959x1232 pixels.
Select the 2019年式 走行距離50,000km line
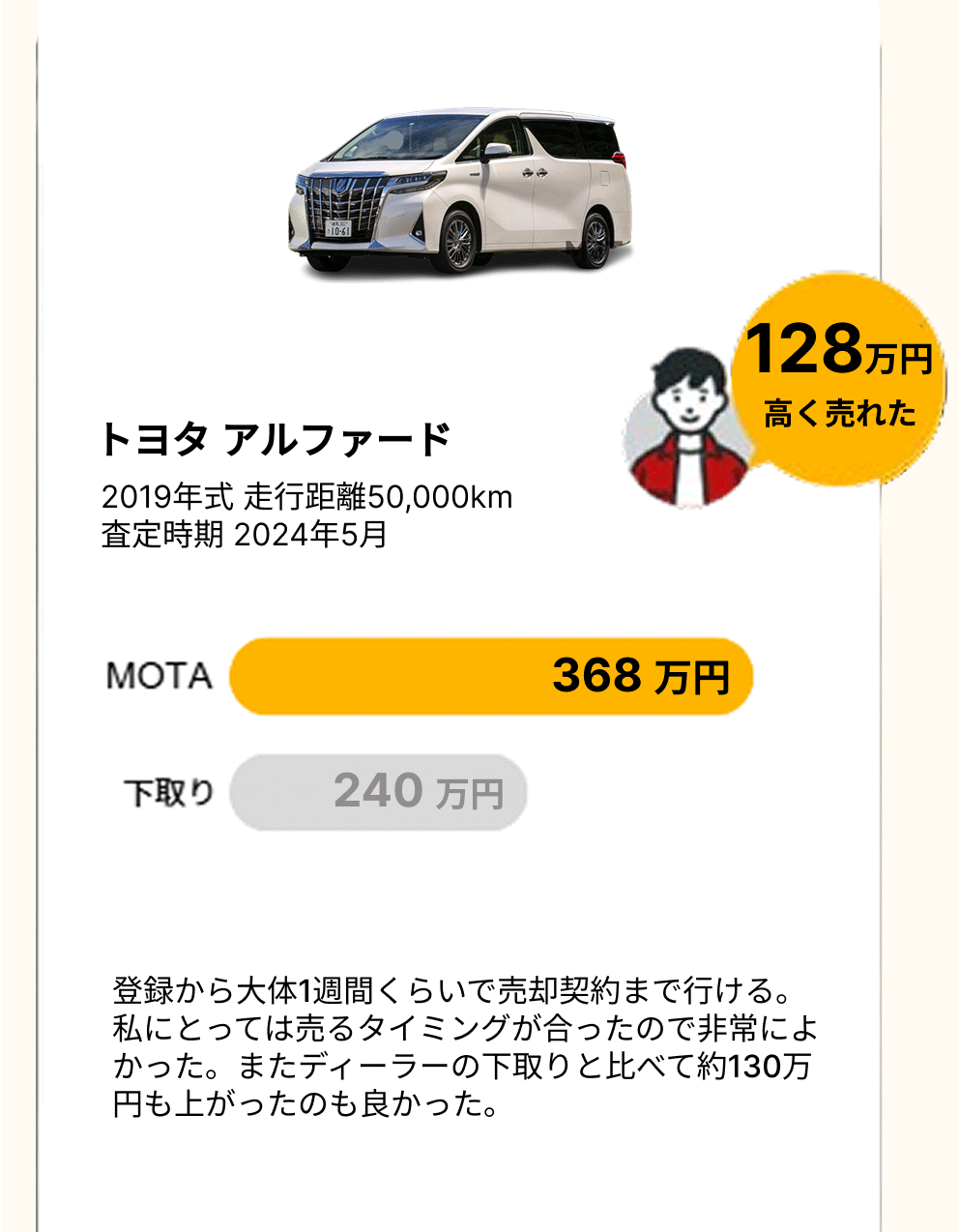click(307, 497)
